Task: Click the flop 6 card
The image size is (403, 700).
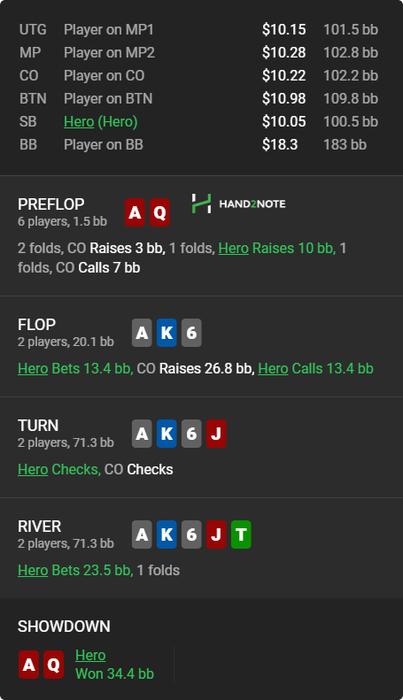Action: (x=191, y=333)
